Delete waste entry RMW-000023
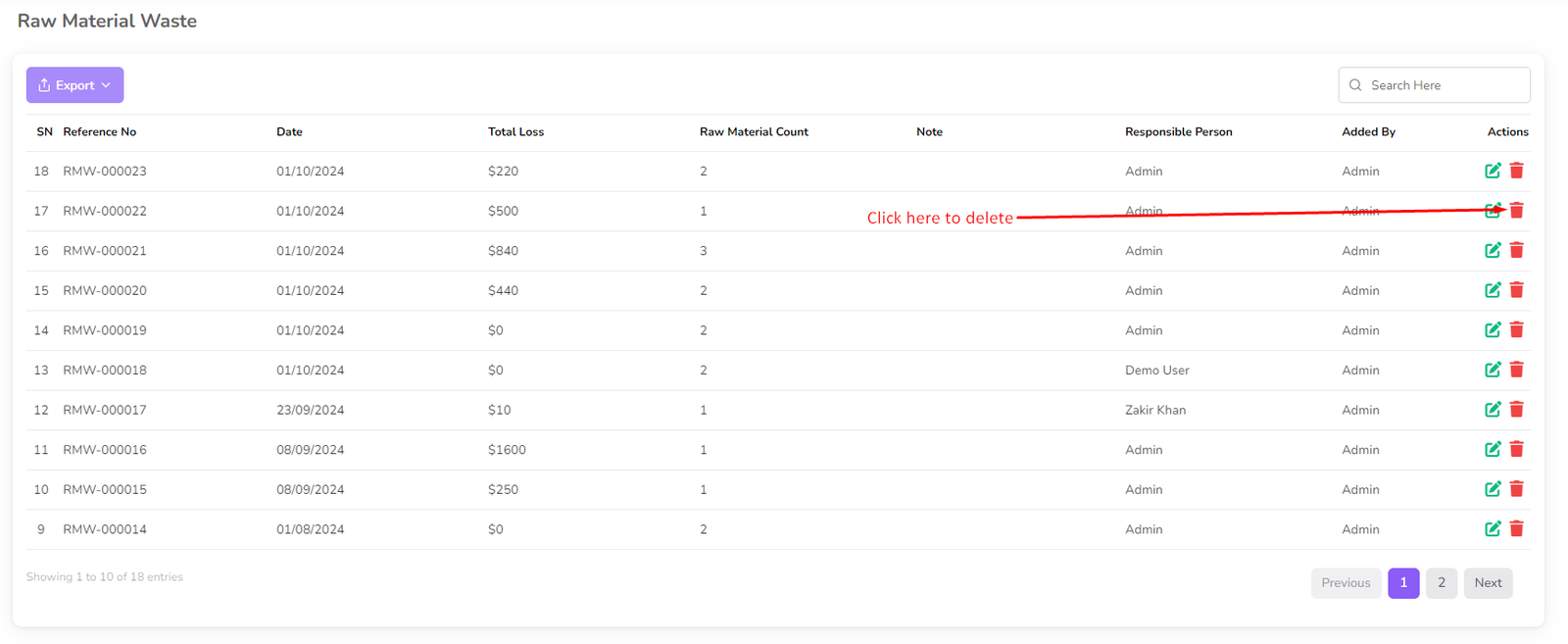The image size is (1568, 644). [1516, 171]
